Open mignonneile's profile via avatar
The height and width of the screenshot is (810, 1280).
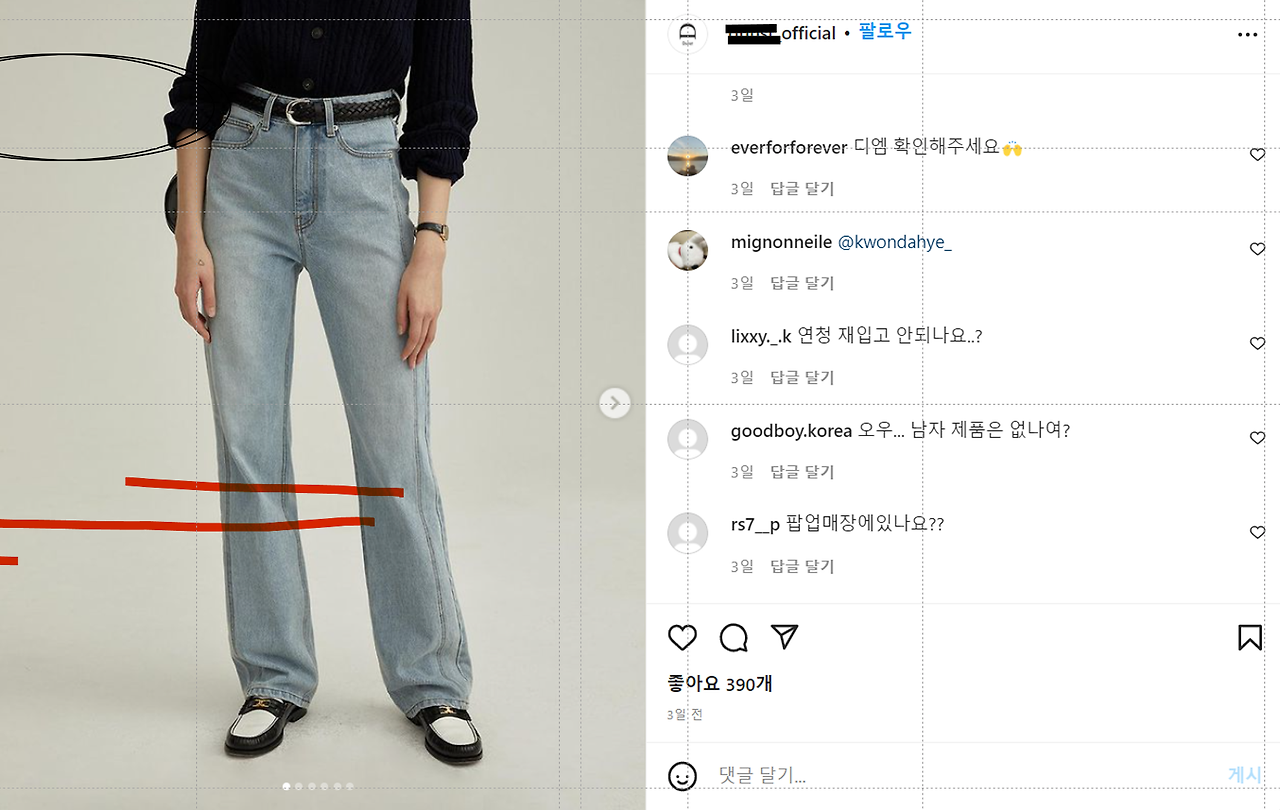tap(688, 250)
